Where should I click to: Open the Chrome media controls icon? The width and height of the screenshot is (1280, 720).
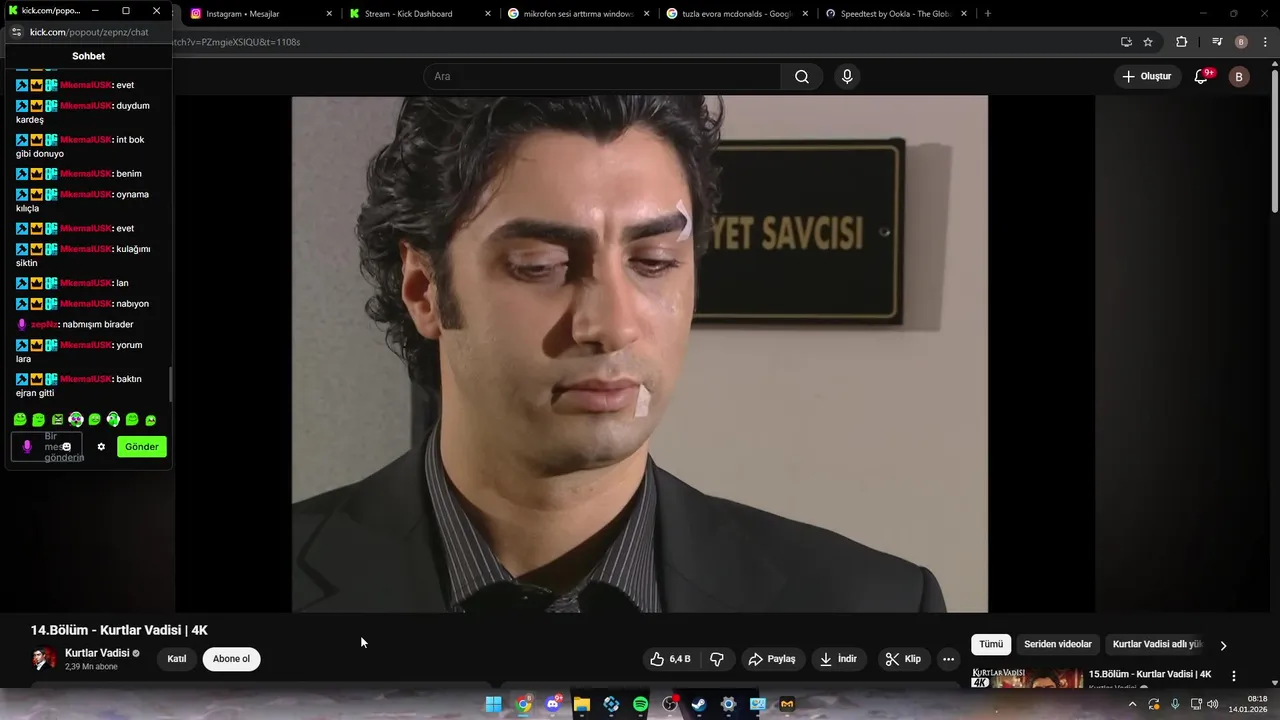1217,42
